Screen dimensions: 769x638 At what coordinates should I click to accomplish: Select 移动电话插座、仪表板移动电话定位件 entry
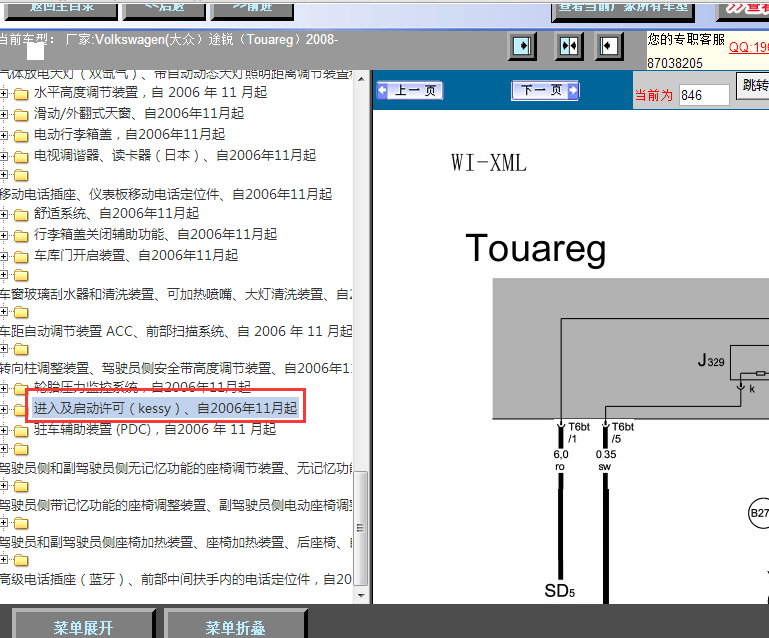click(166, 194)
